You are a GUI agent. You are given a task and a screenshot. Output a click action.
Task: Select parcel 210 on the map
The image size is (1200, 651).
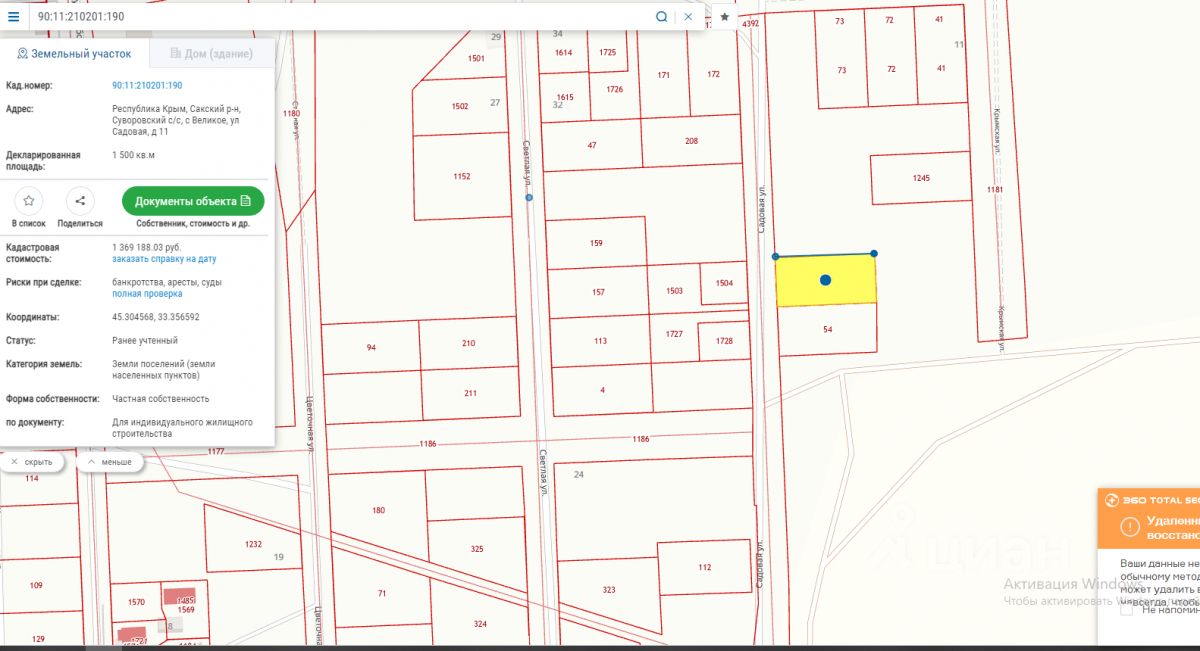point(469,344)
